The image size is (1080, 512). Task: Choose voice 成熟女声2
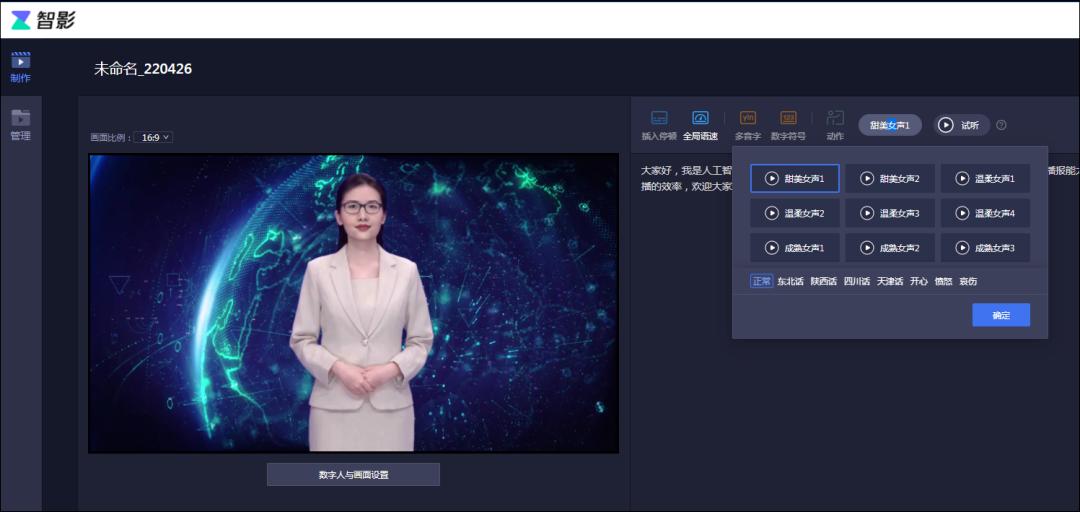pyautogui.click(x=890, y=248)
